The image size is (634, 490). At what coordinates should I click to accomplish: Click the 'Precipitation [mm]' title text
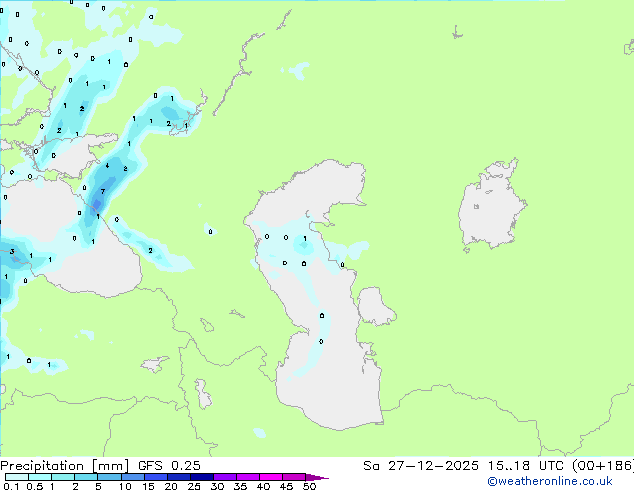[x=64, y=466]
